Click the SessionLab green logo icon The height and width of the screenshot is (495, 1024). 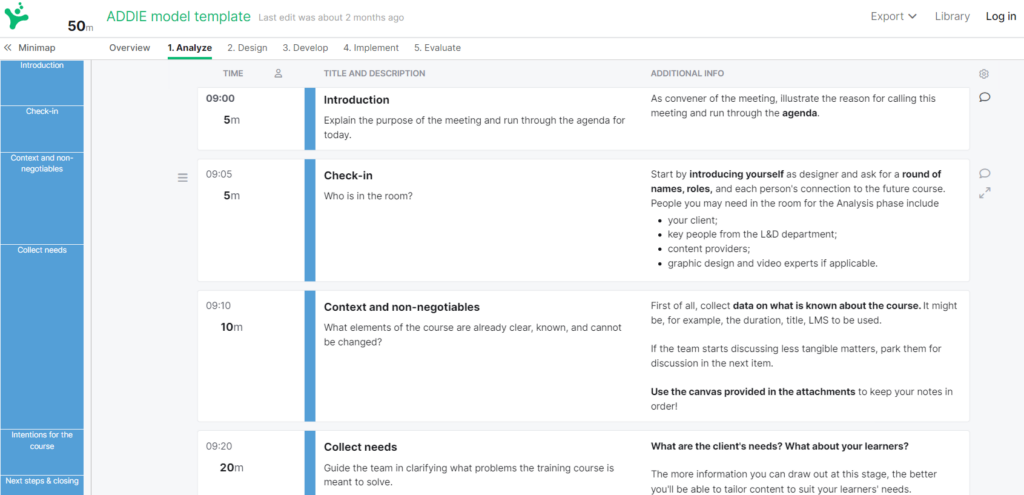point(16,16)
